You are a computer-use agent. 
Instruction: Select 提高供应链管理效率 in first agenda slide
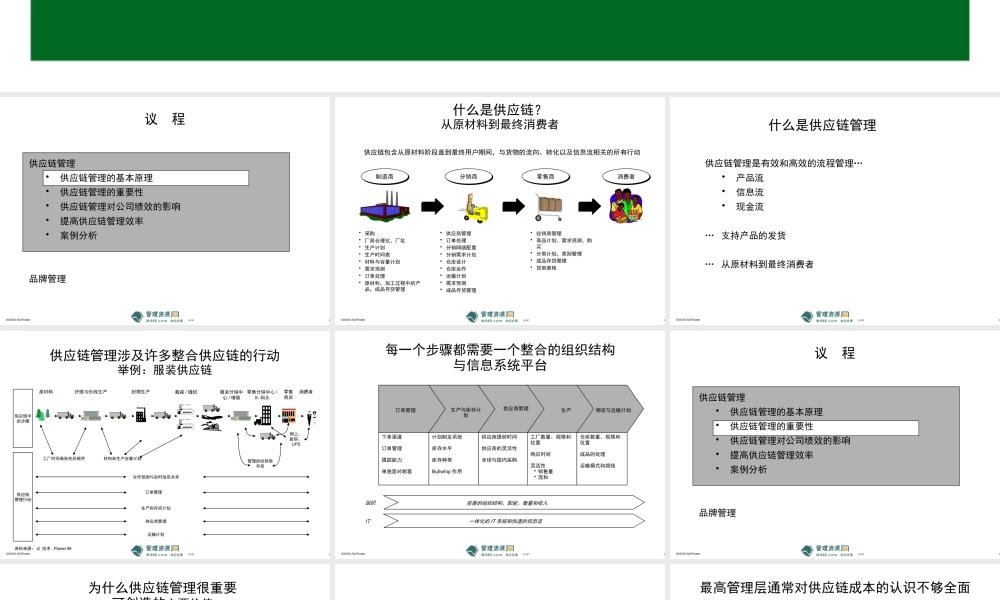pyautogui.click(x=101, y=221)
